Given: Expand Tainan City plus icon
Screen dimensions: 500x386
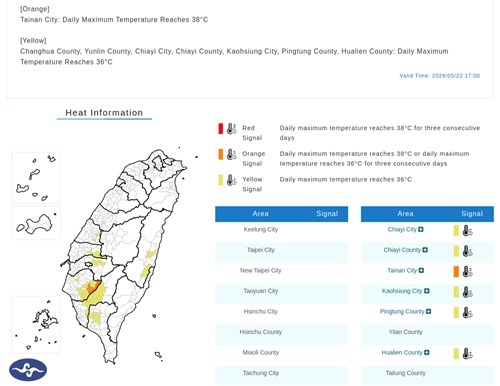Looking at the screenshot, I should pyautogui.click(x=421, y=270).
